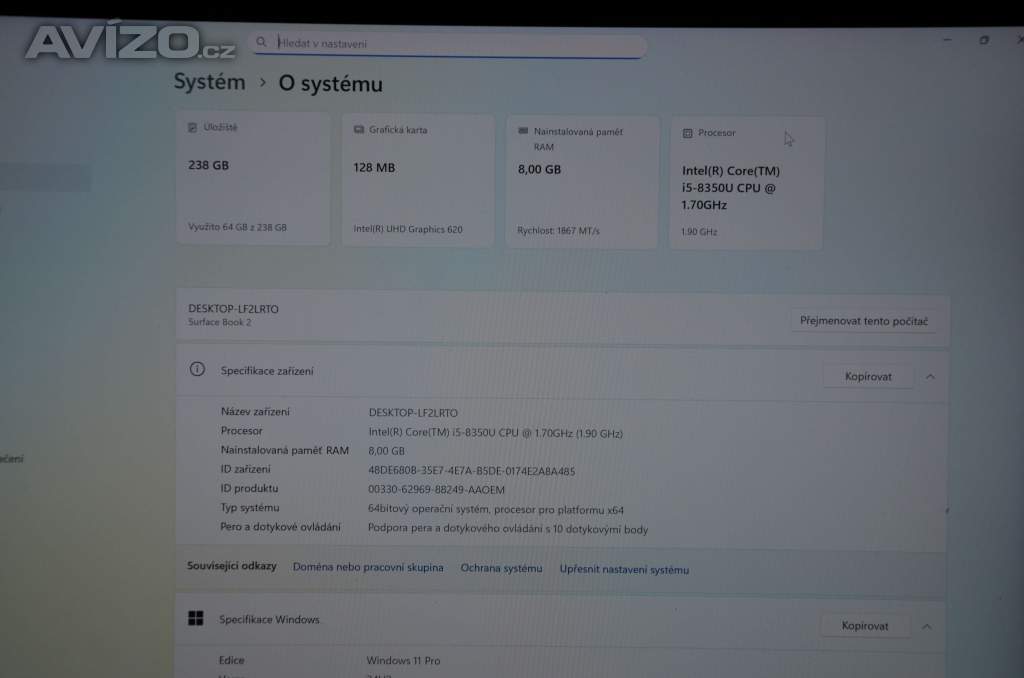Click the Procesor chip icon
Viewport: 1024px width, 678px height.
[687, 133]
